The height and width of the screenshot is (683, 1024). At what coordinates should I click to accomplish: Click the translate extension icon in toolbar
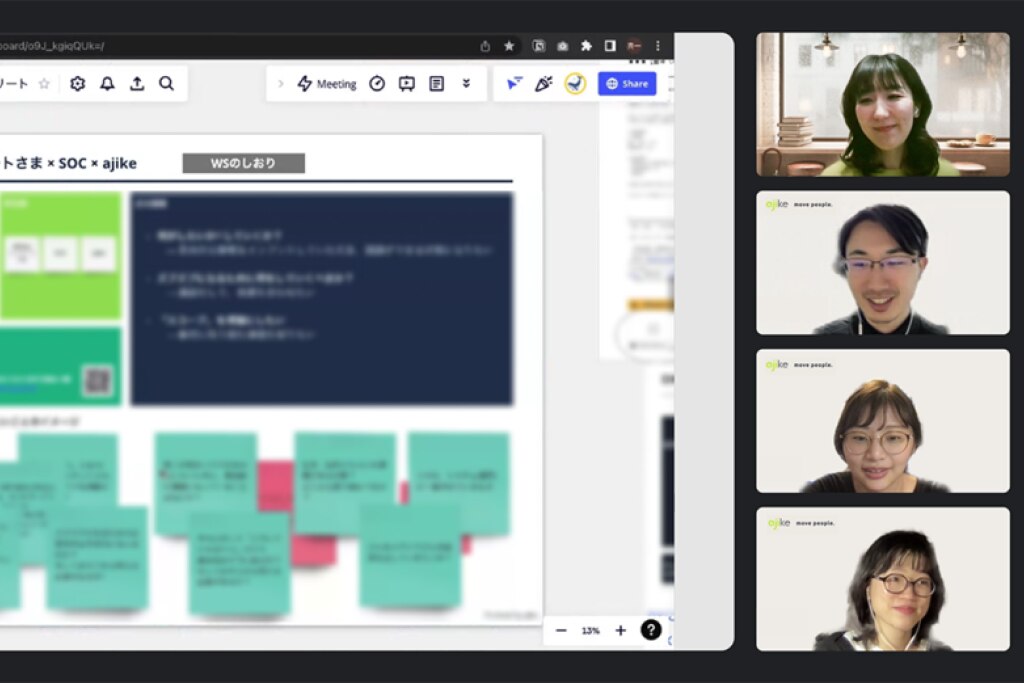pos(539,46)
